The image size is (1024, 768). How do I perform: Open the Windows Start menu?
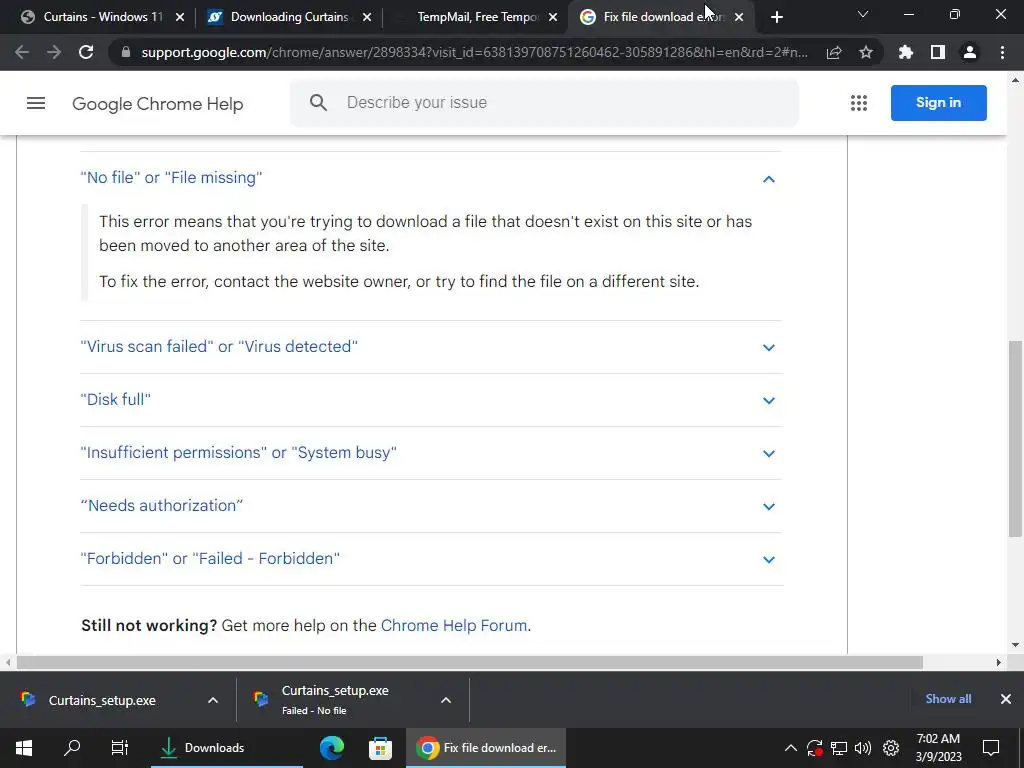24,748
